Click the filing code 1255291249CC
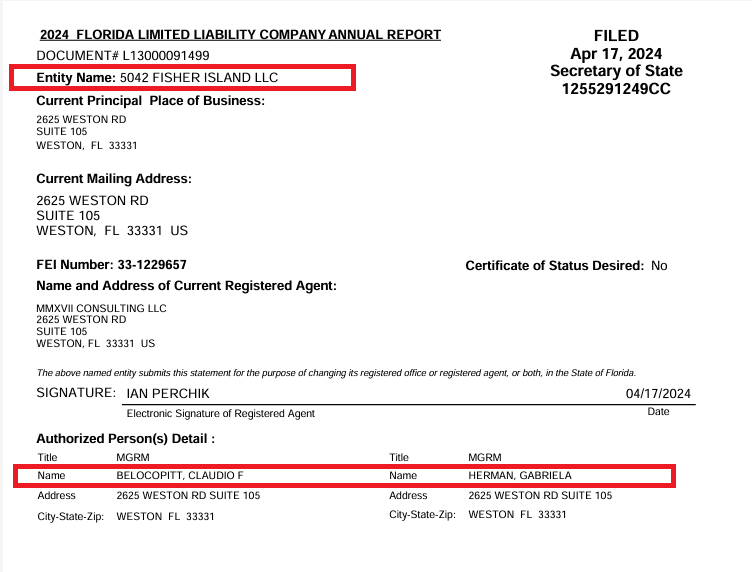The height and width of the screenshot is (572, 752). (x=616, y=90)
